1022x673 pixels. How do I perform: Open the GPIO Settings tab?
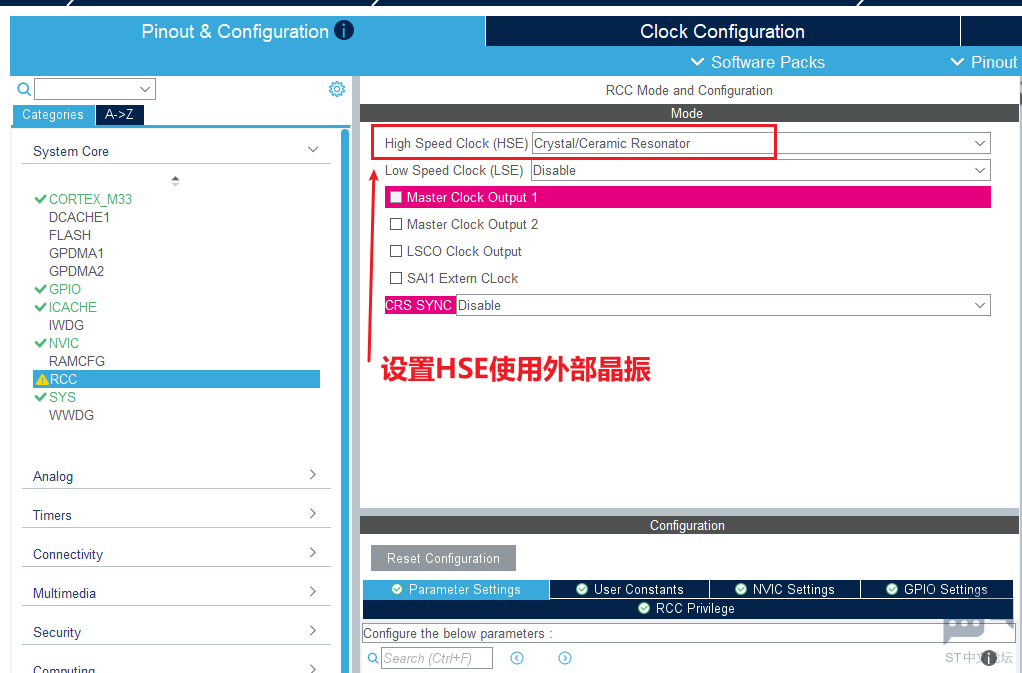point(937,590)
